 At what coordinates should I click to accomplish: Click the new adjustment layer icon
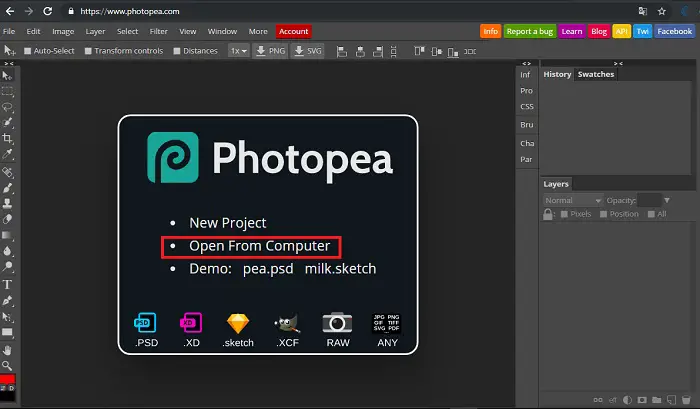click(x=627, y=400)
